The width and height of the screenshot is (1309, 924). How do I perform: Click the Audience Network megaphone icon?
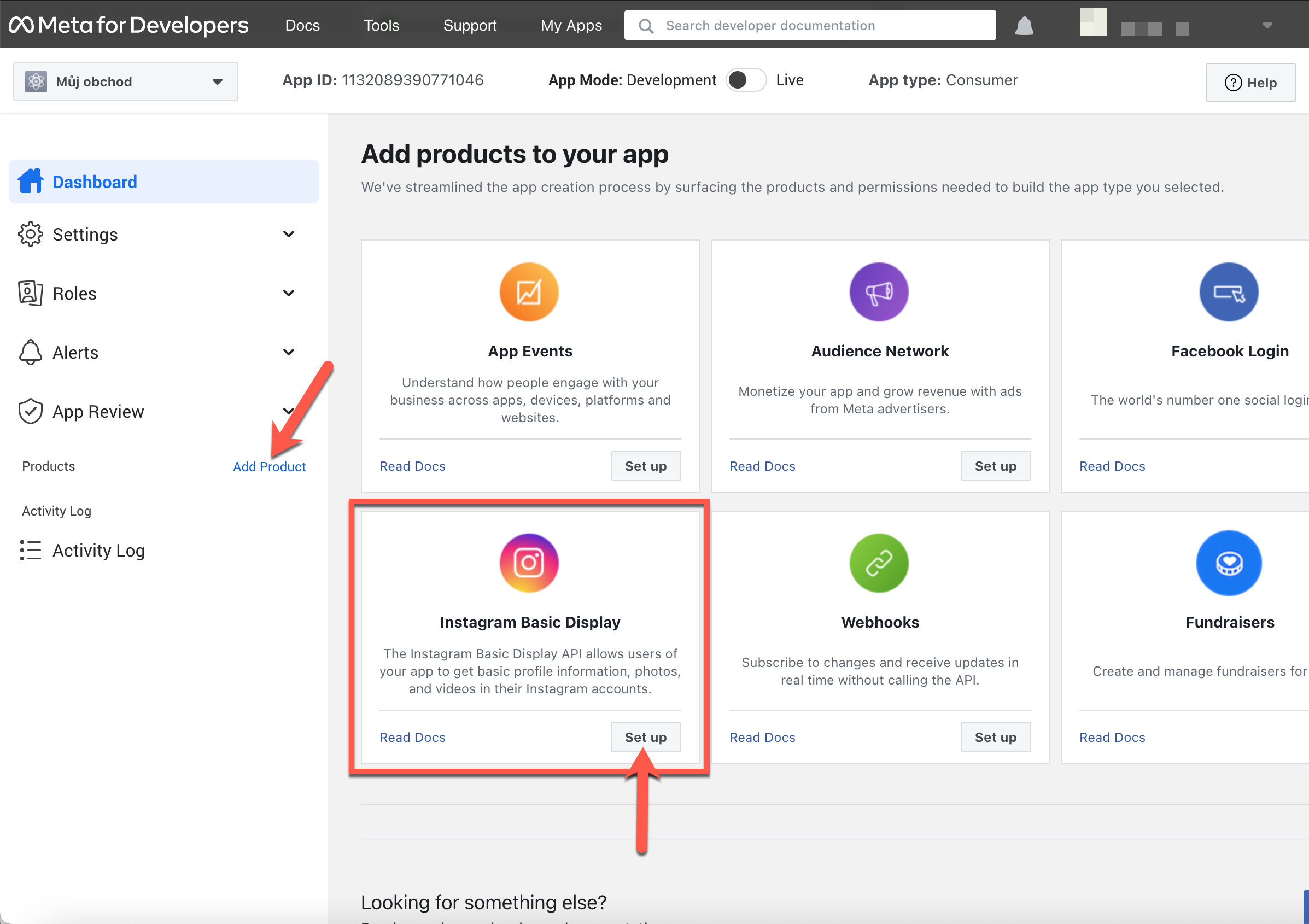pos(879,292)
